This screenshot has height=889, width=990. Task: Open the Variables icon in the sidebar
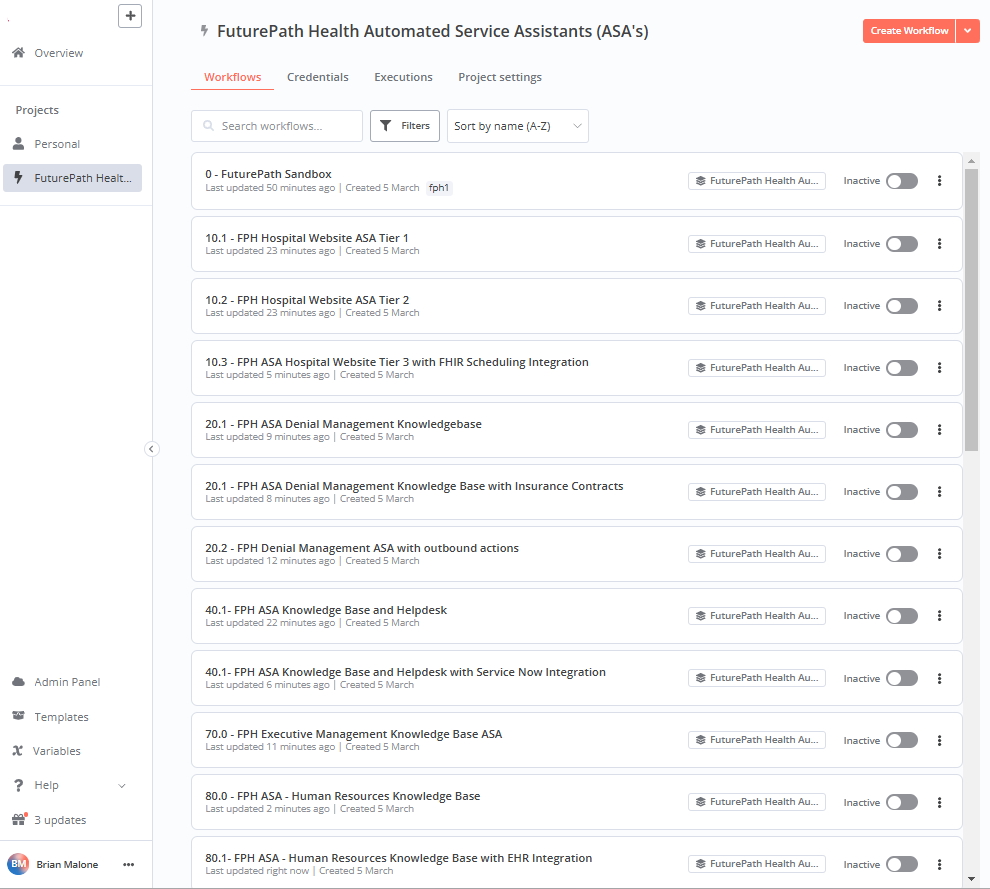(x=18, y=751)
